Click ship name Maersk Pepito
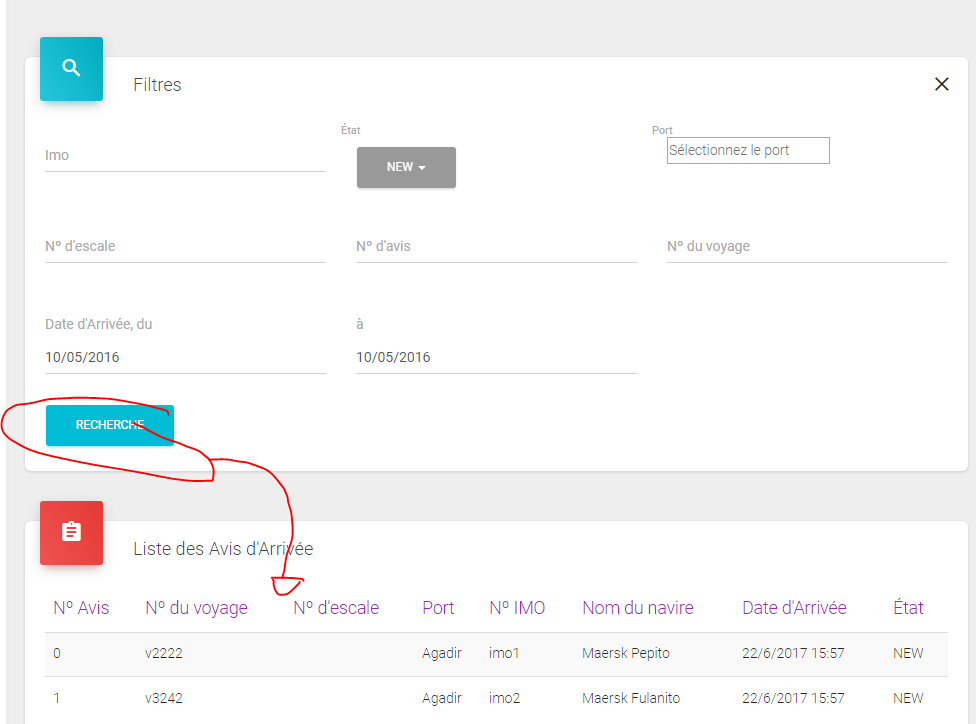The image size is (976, 724). pos(626,654)
